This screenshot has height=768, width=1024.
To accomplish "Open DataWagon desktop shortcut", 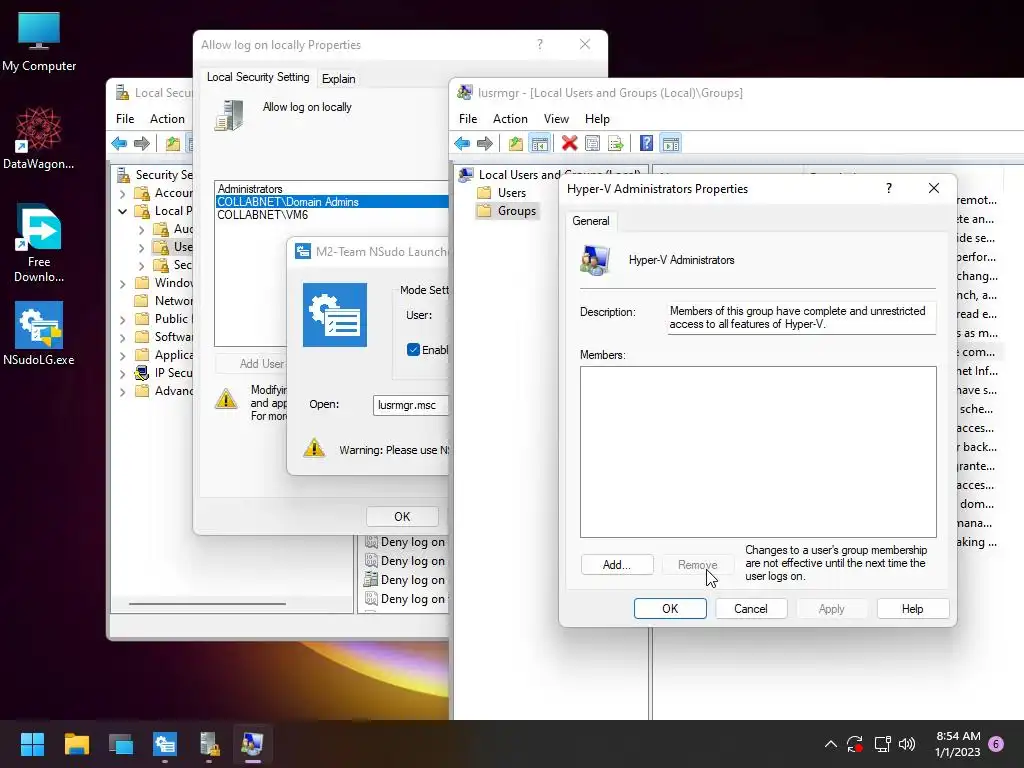I will click(x=39, y=138).
